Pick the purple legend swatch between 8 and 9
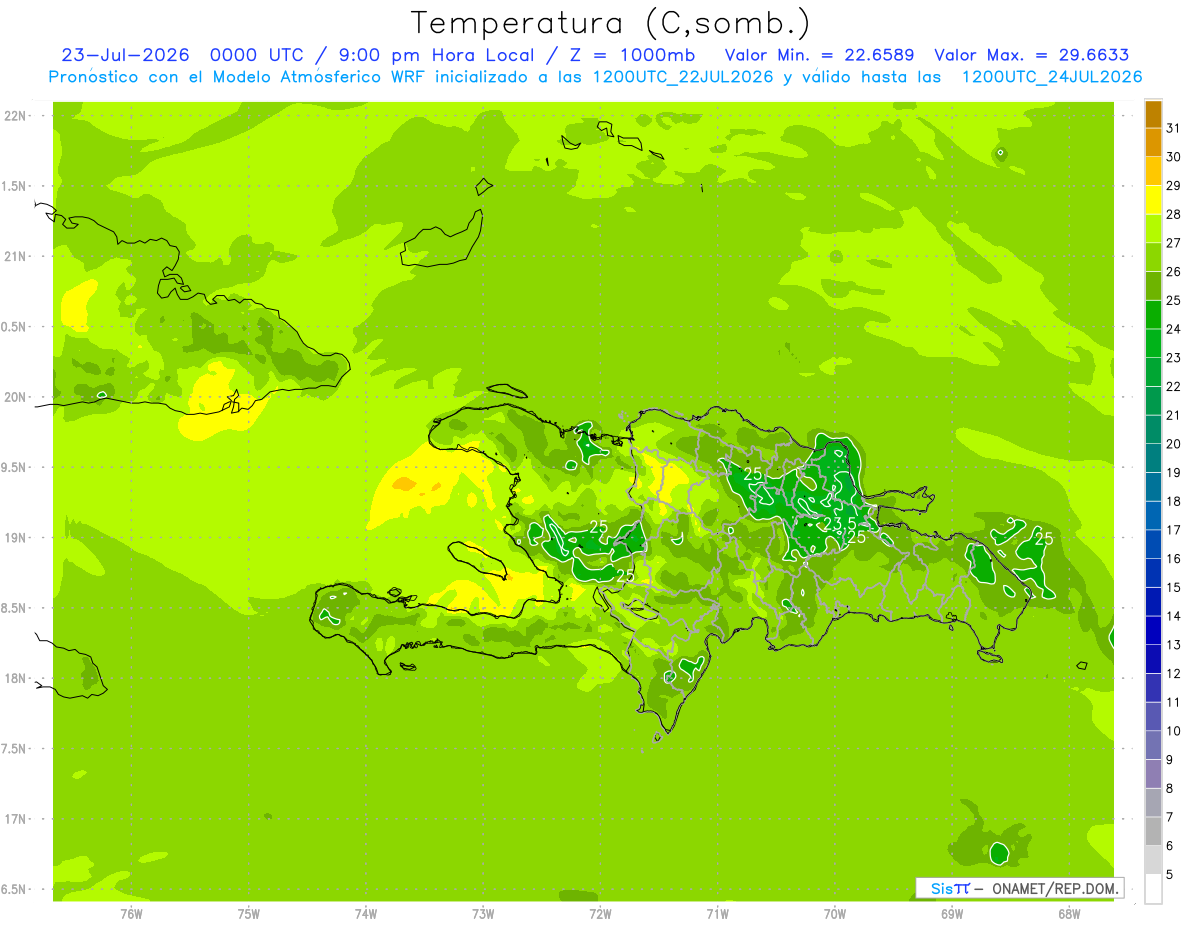Screen dimensions: 1200x927 pyautogui.click(x=1153, y=775)
